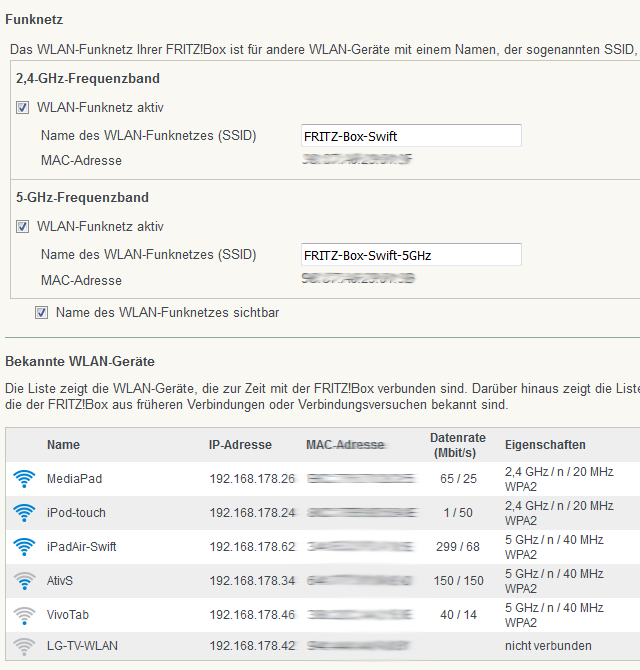Select the AtivS device name

pyautogui.click(x=60, y=581)
